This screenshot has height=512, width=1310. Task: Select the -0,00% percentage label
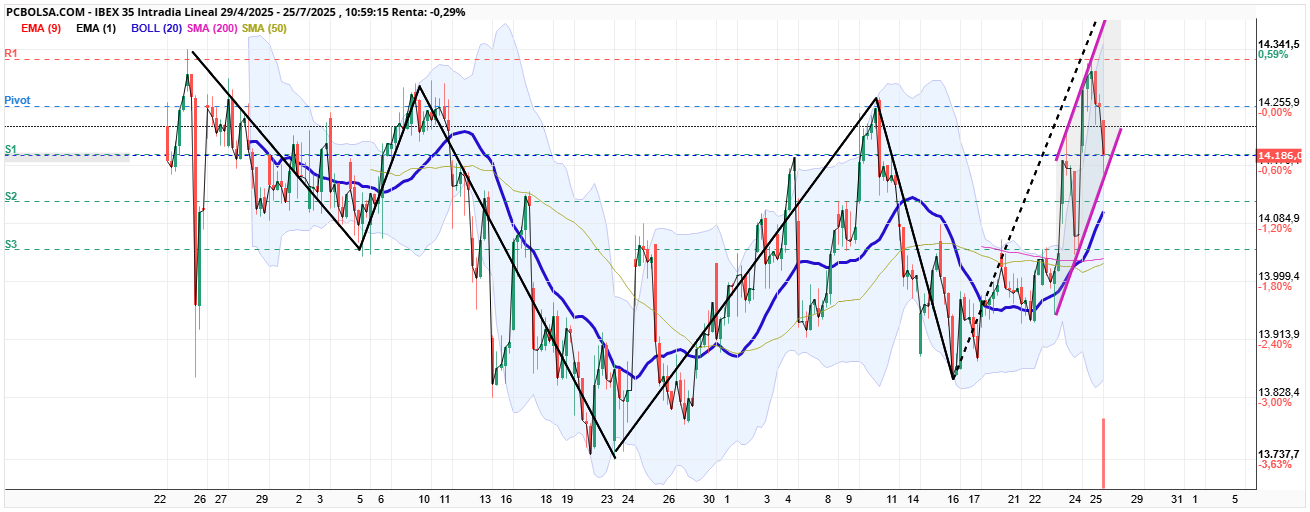tap(1275, 113)
